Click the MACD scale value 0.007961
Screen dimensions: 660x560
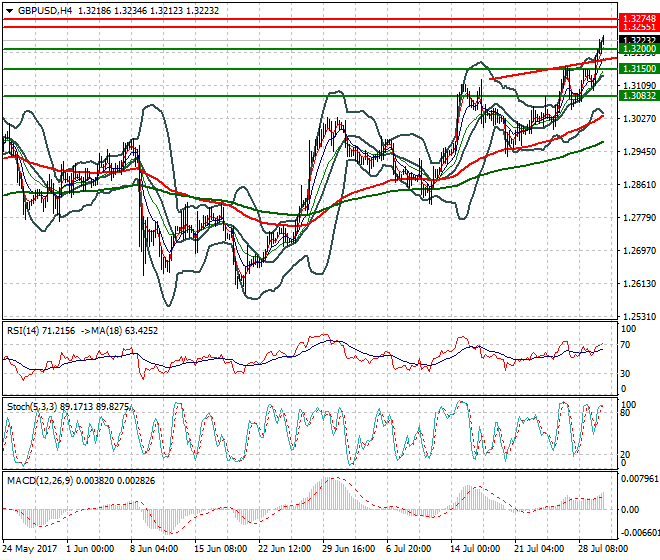click(x=639, y=479)
